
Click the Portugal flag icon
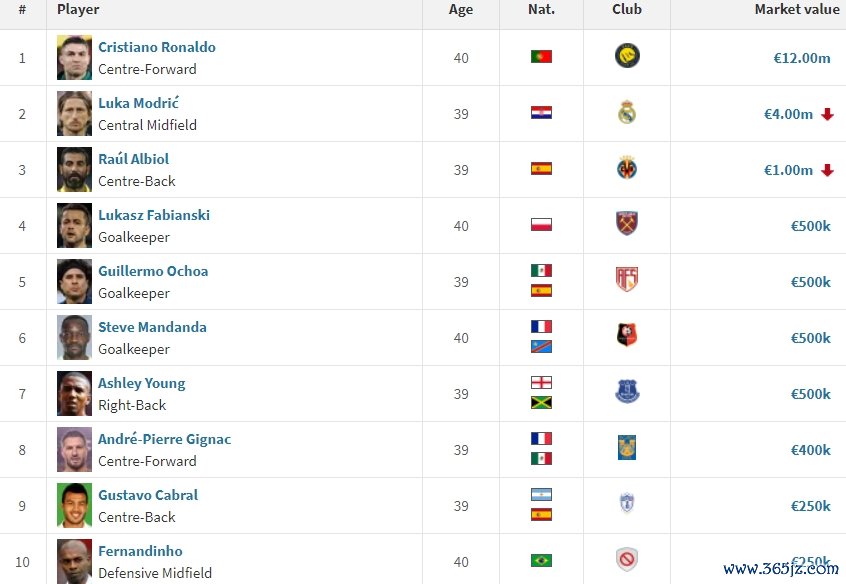coord(541,57)
